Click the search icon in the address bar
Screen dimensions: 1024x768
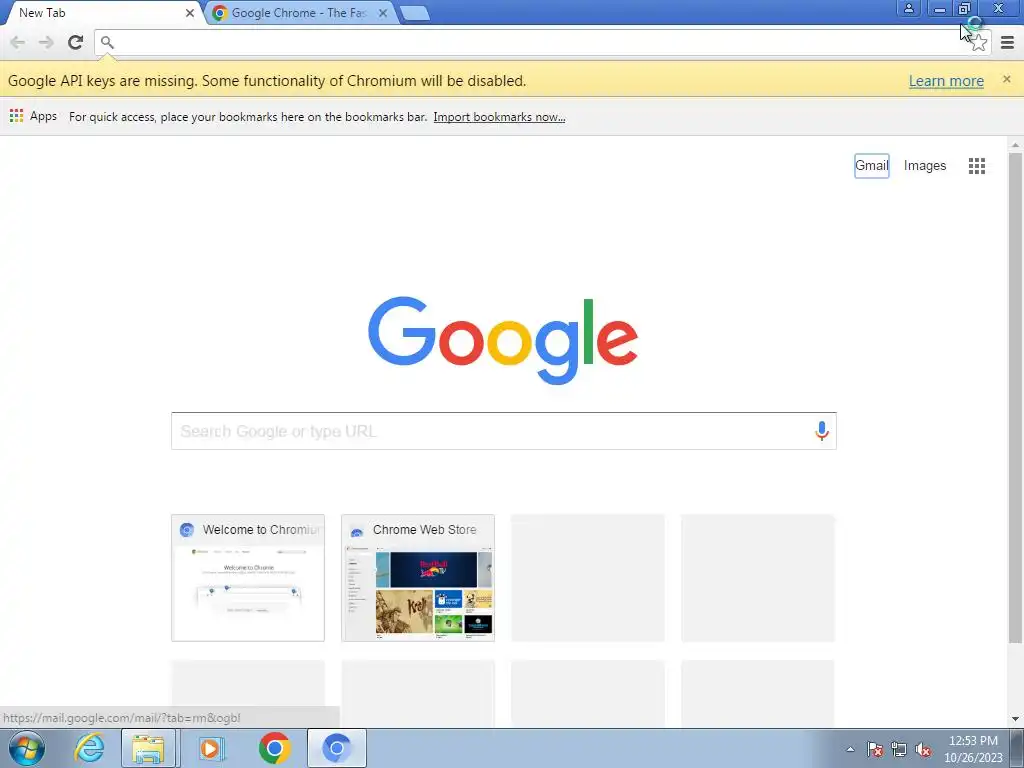[108, 43]
